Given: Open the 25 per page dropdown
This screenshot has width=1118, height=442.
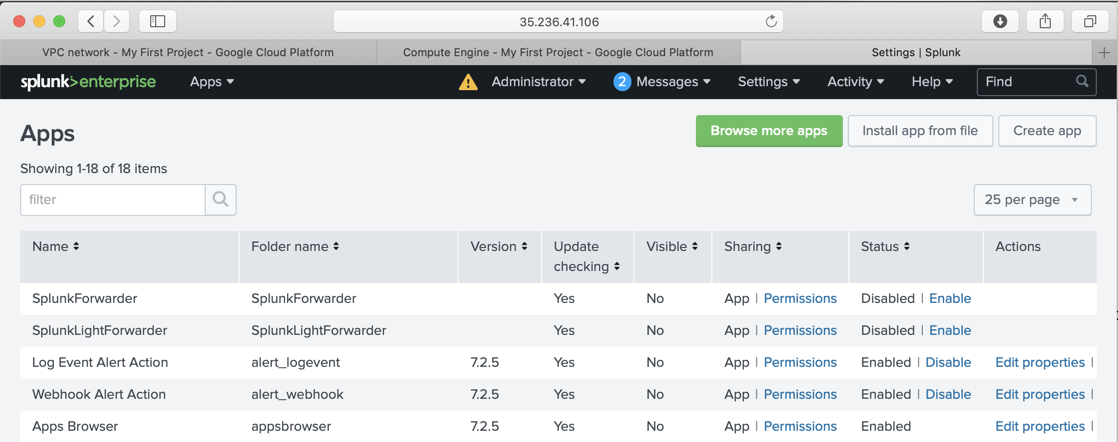Looking at the screenshot, I should click(1032, 200).
